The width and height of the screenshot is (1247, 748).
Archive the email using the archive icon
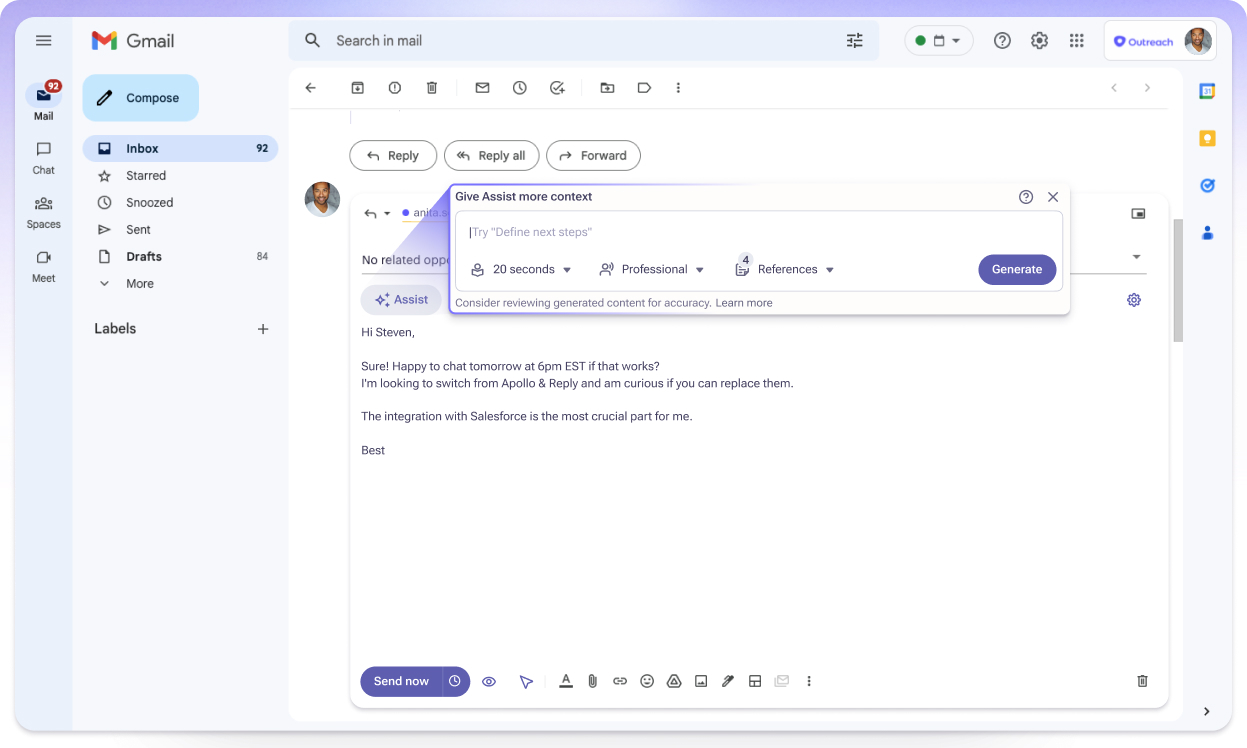[x=357, y=88]
